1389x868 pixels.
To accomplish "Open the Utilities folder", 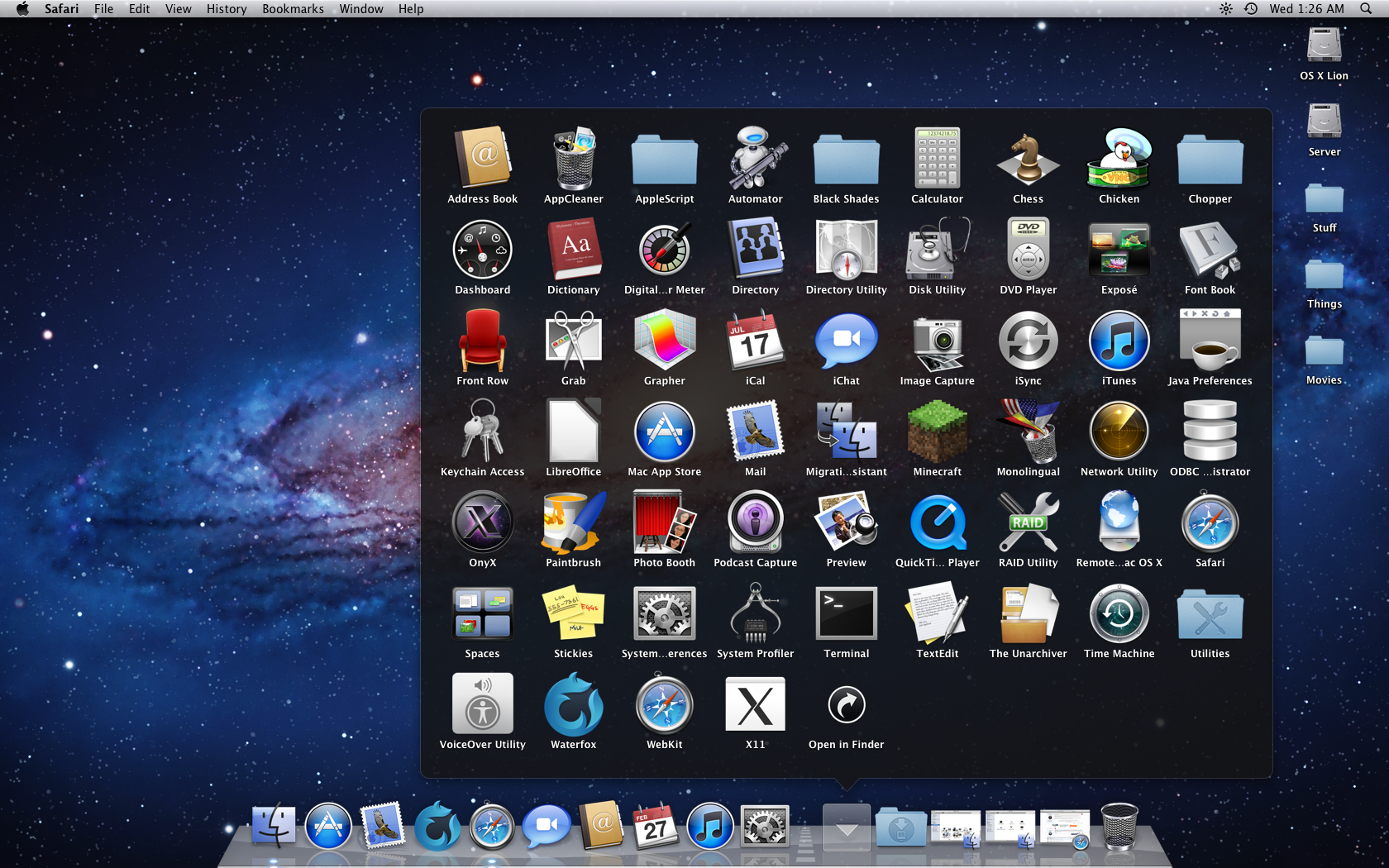I will pos(1210,614).
